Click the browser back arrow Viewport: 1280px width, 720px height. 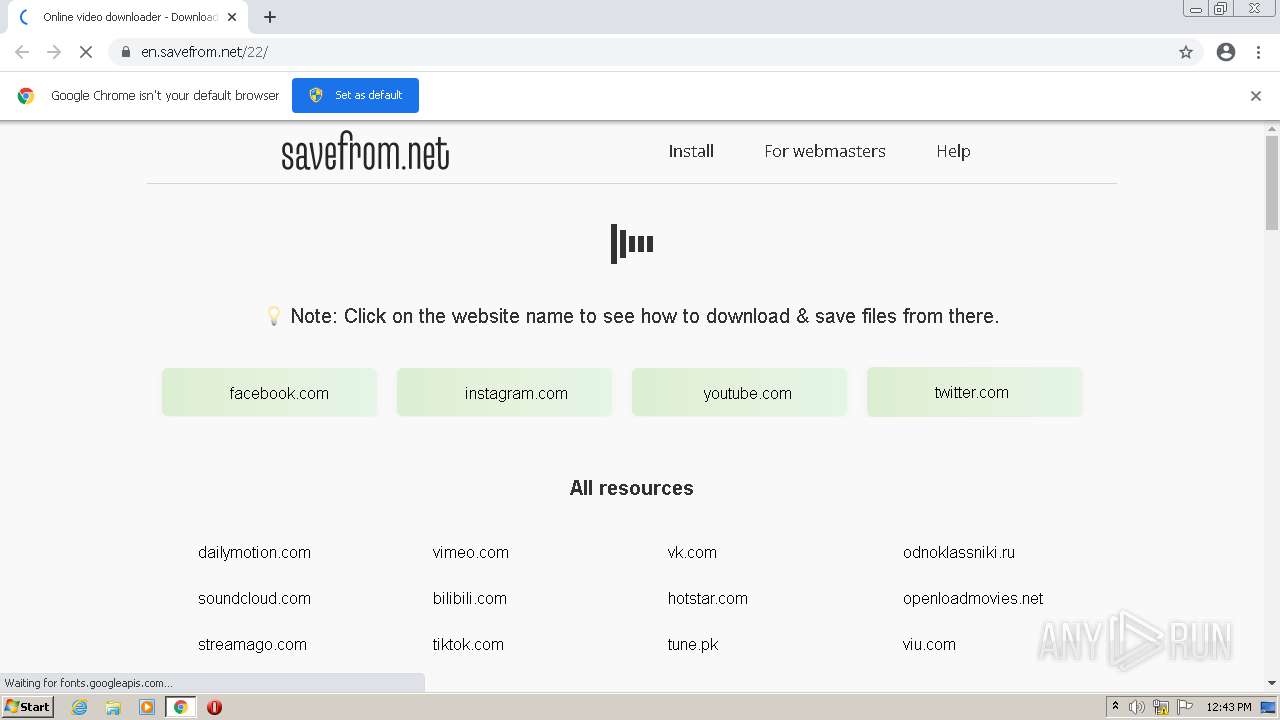22,52
